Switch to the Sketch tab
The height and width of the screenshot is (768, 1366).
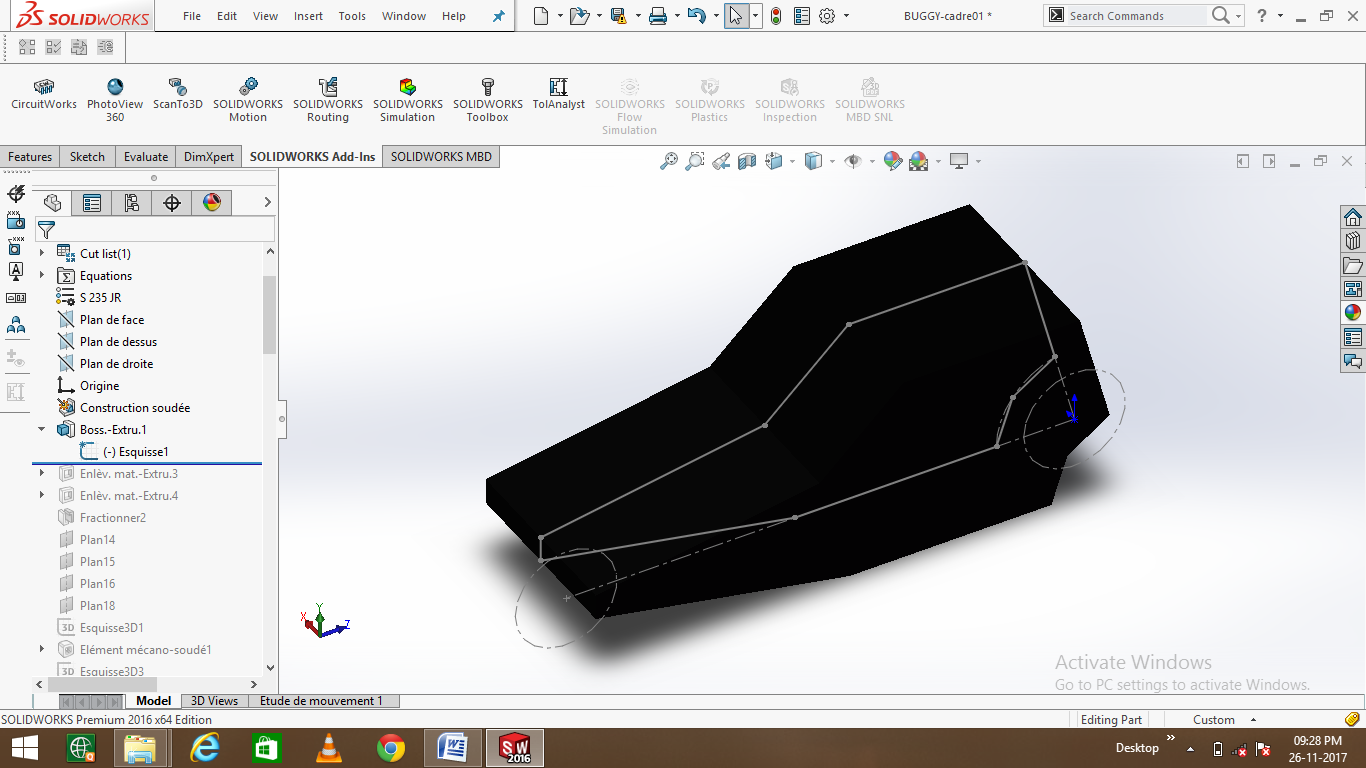pyautogui.click(x=86, y=156)
